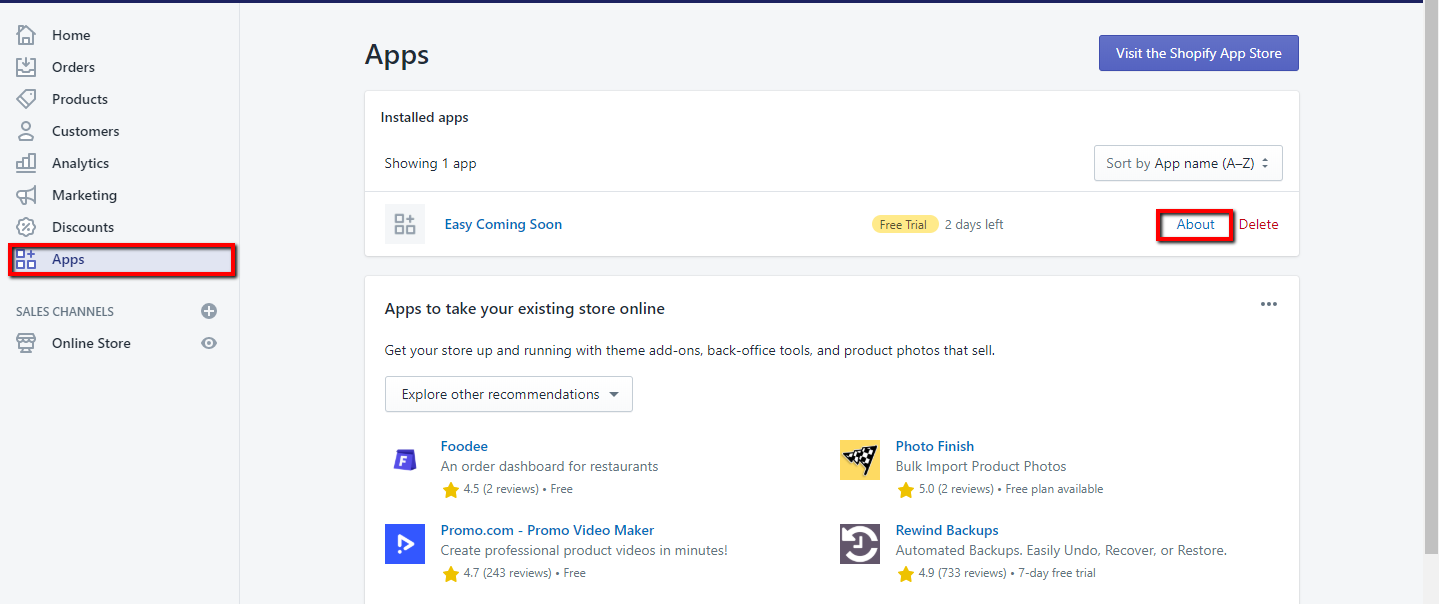Viewport: 1439px width, 604px height.
Task: Click the Customers person icon
Action: pyautogui.click(x=26, y=131)
